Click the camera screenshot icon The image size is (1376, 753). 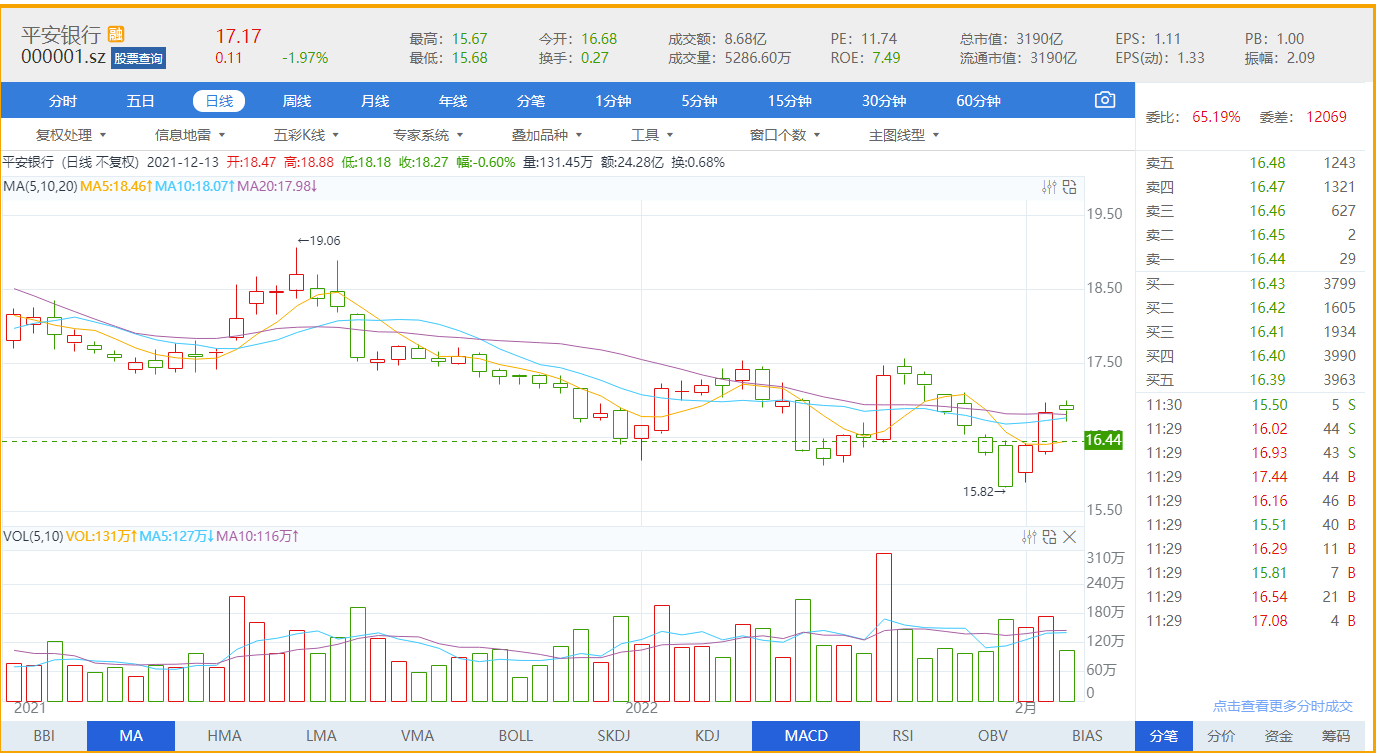point(1105,100)
